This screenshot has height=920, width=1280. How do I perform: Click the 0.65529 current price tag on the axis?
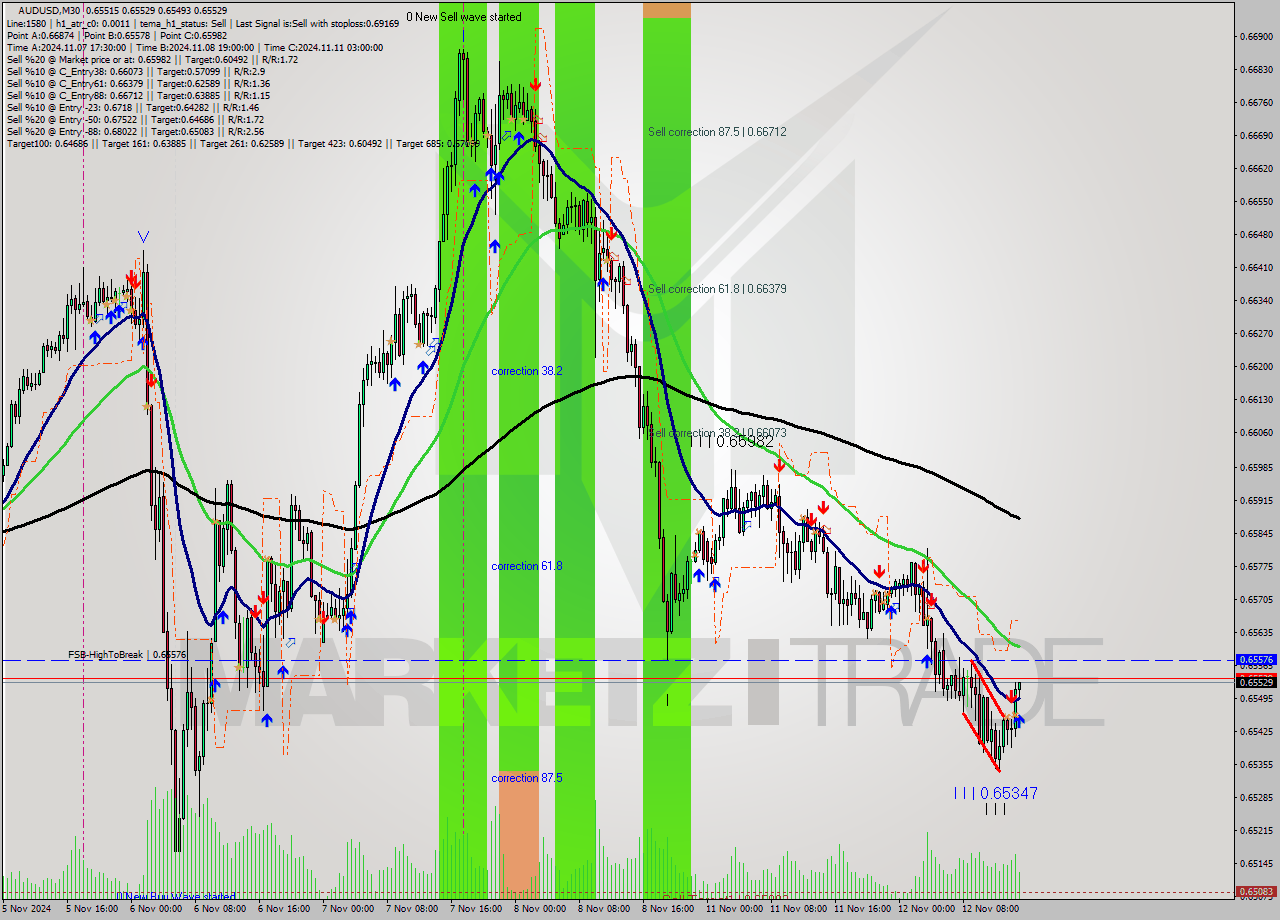(1256, 682)
